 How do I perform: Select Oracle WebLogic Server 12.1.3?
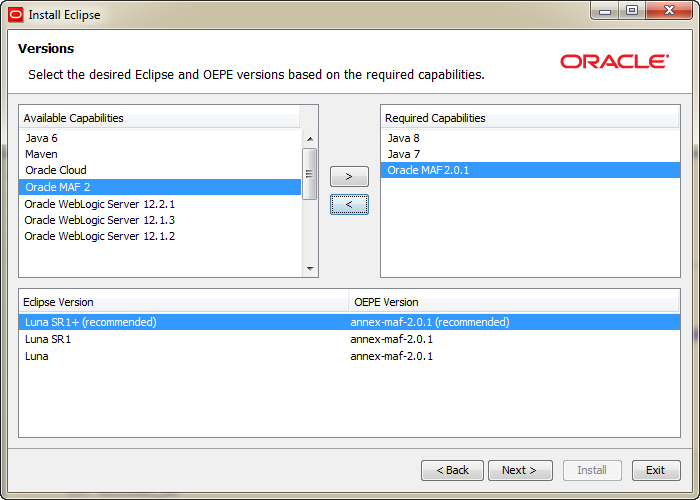click(x=160, y=220)
